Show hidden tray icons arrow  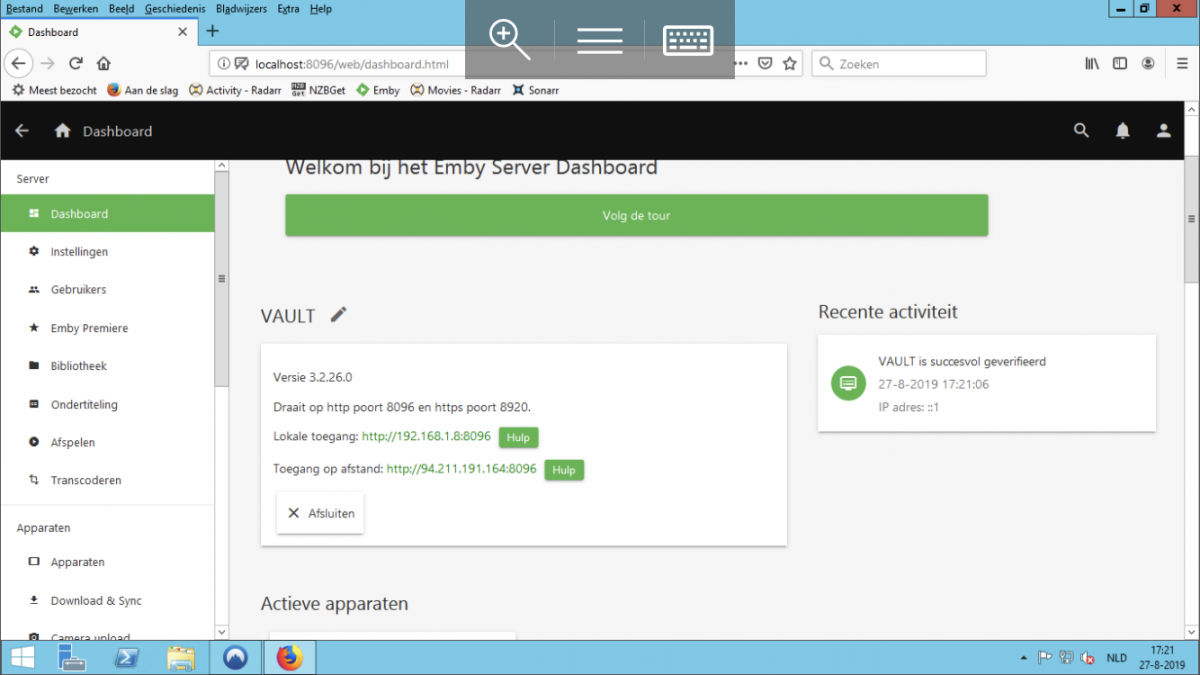[x=1023, y=658]
